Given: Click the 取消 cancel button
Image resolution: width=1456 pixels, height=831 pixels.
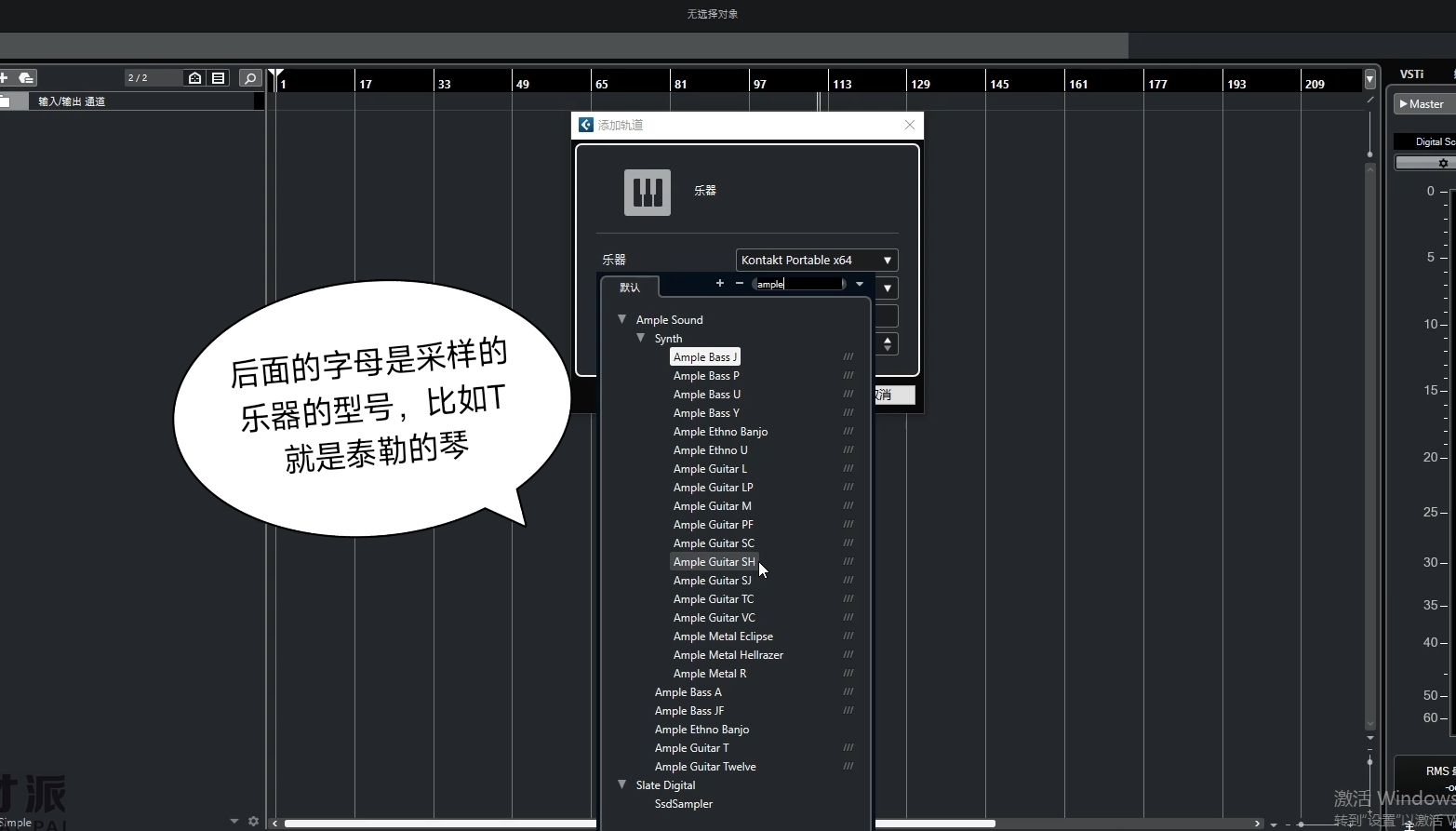Looking at the screenshot, I should (893, 395).
